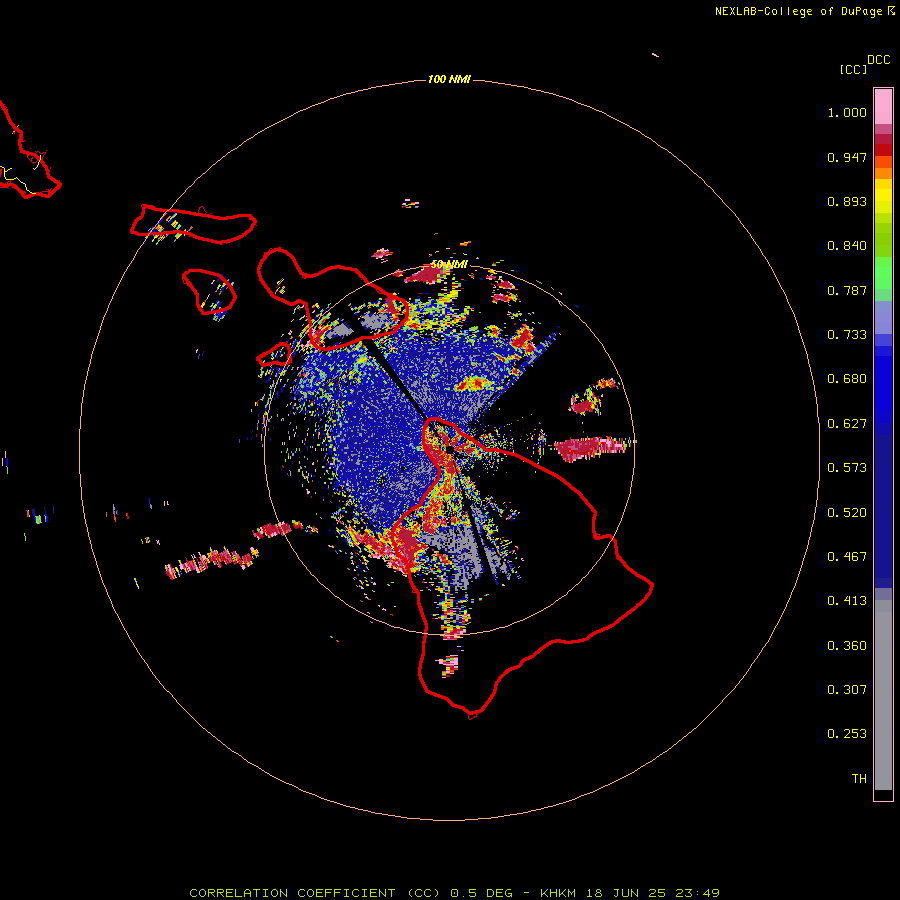This screenshot has width=900, height=900.
Task: Click the 0.413 legend value
Action: tap(847, 601)
